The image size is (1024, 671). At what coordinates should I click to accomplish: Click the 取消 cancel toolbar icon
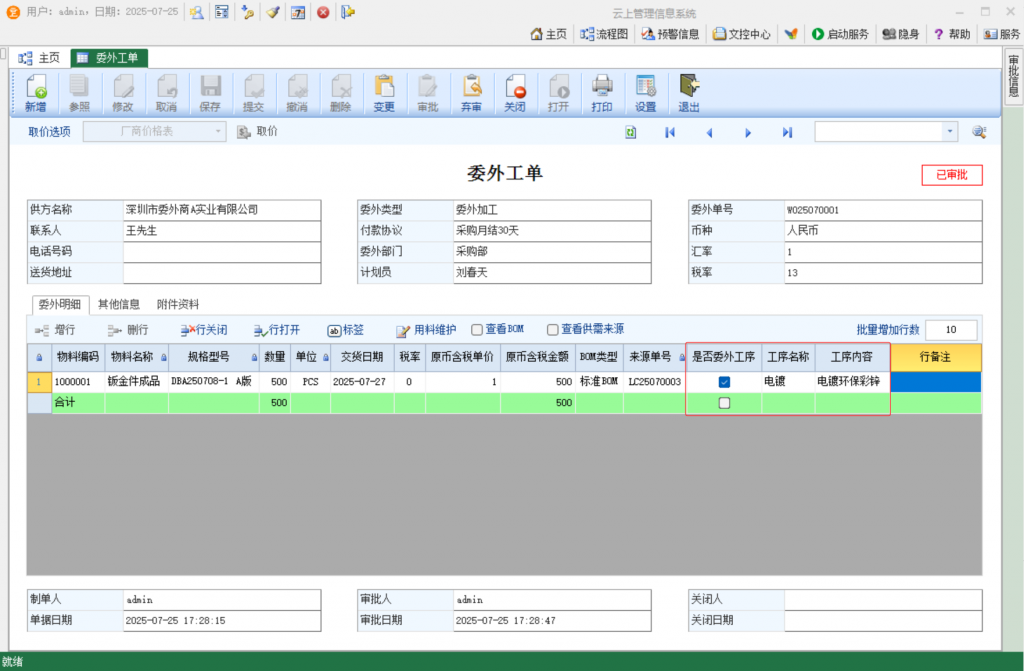click(167, 93)
